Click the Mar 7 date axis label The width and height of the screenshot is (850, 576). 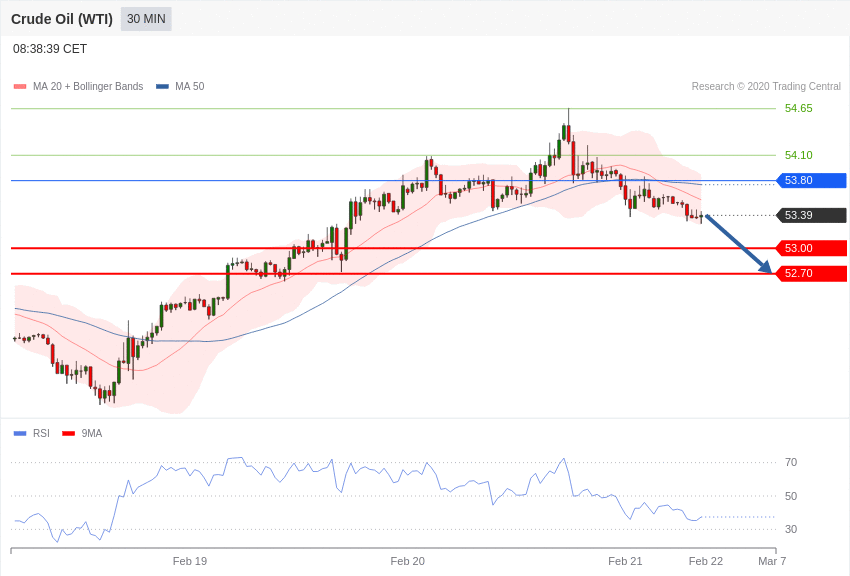coord(772,561)
